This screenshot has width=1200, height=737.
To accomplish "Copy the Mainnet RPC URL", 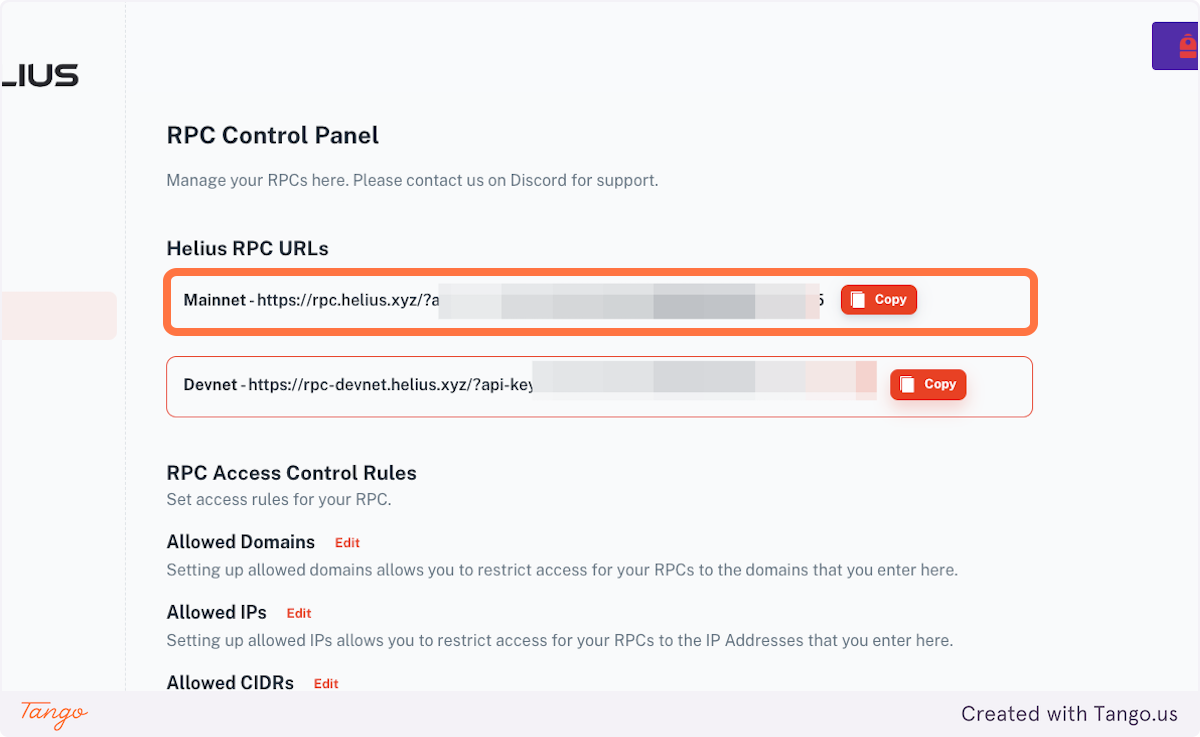I will click(x=878, y=299).
